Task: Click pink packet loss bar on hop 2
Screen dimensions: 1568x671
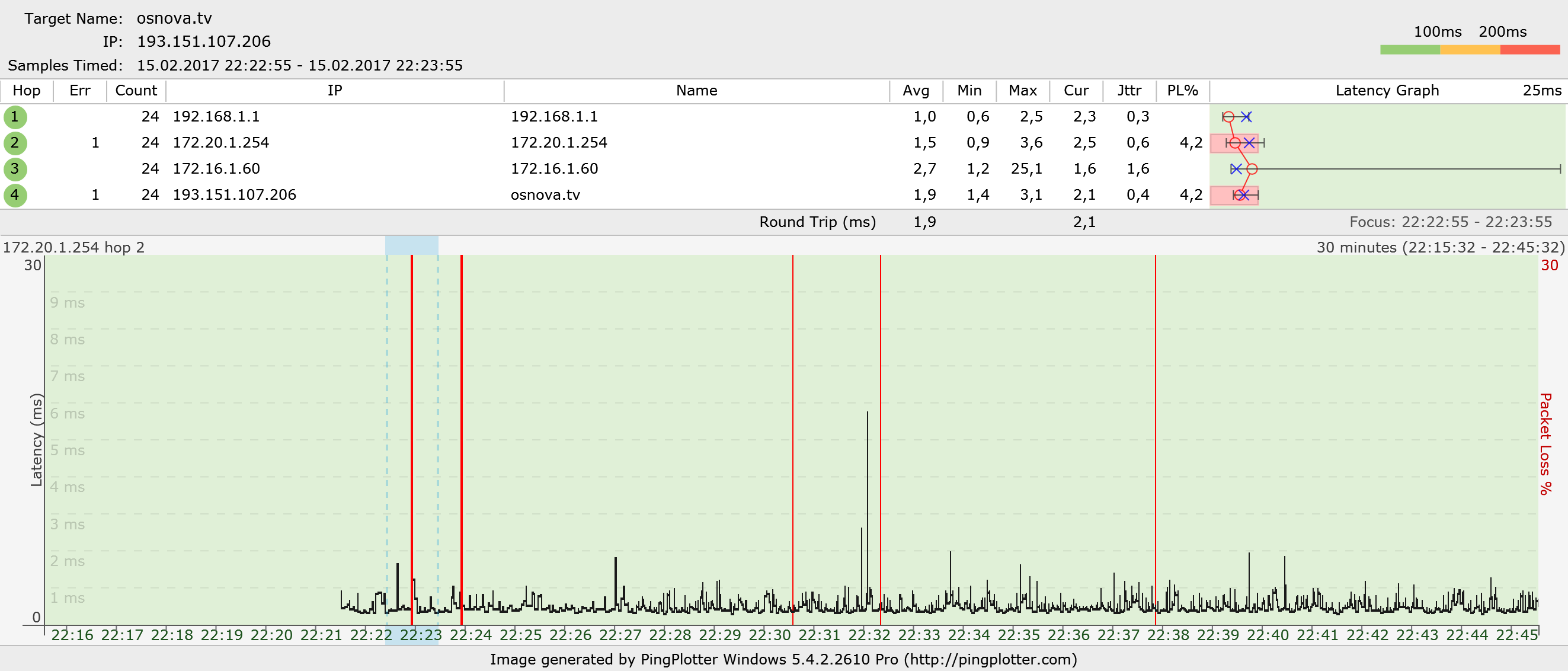Action: [x=1218, y=143]
